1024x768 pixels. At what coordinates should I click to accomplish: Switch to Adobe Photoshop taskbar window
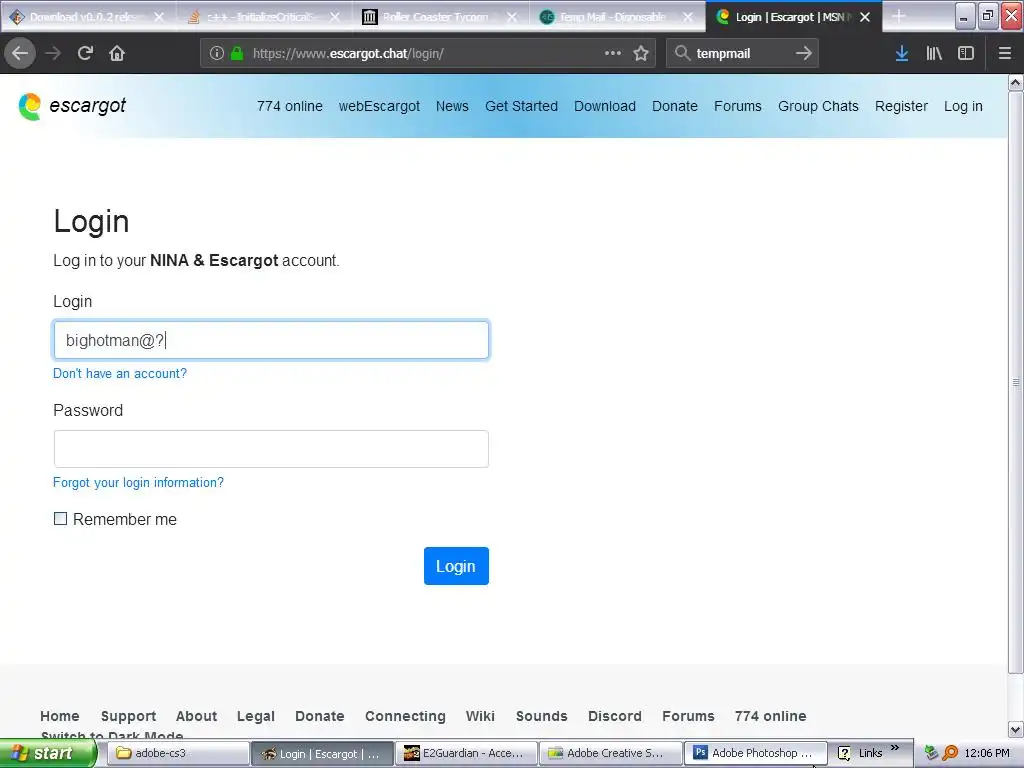pyautogui.click(x=755, y=753)
